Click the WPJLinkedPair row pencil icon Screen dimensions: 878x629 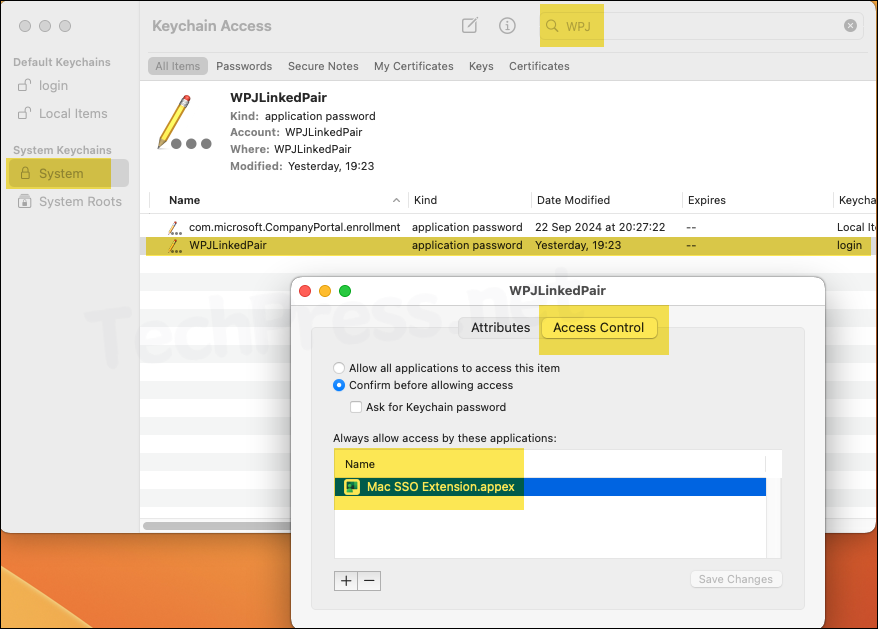tap(174, 246)
